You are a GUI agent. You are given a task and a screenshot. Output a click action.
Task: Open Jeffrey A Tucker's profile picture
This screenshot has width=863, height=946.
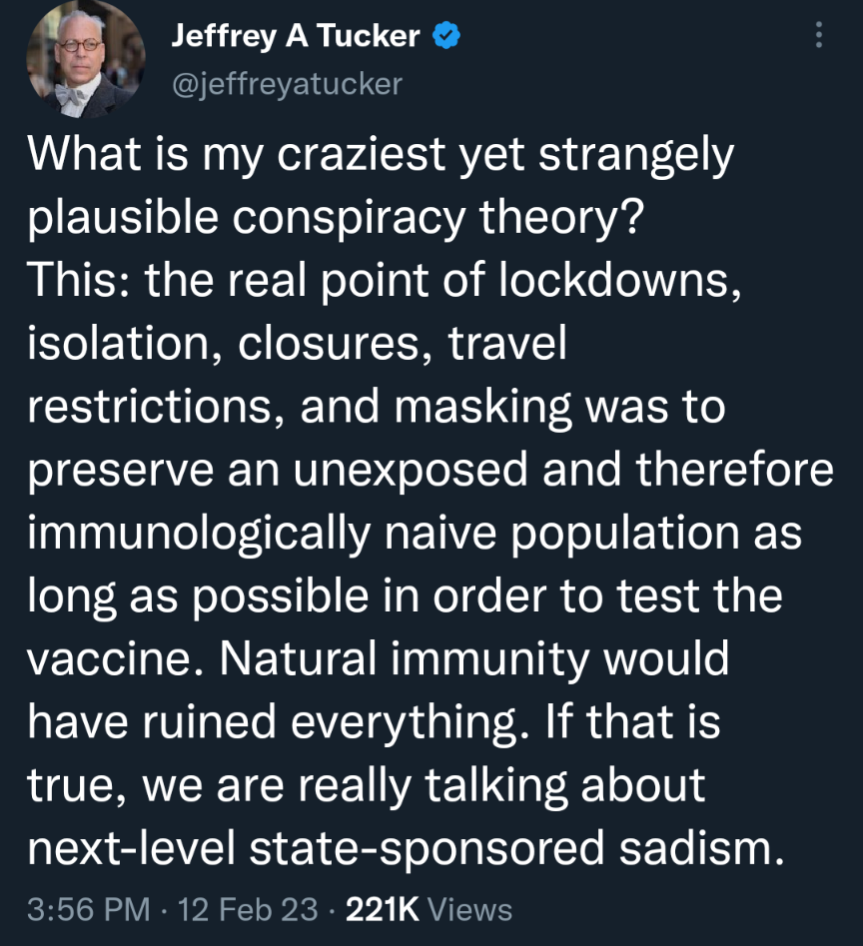coord(83,60)
